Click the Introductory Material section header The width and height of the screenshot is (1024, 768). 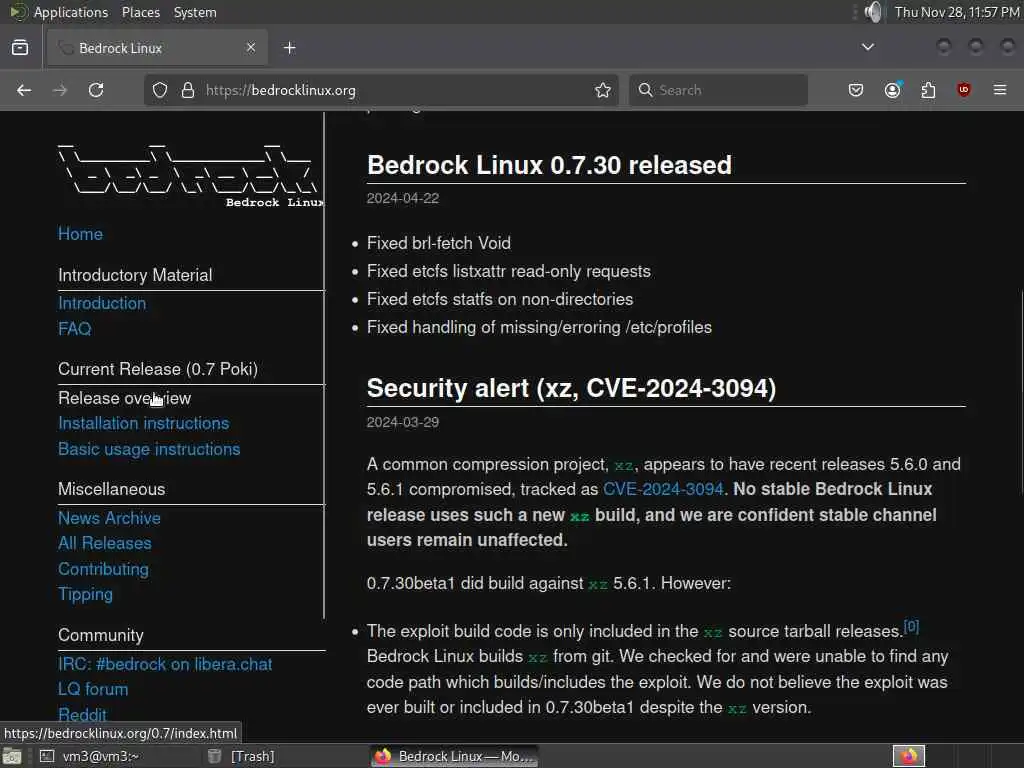click(135, 275)
